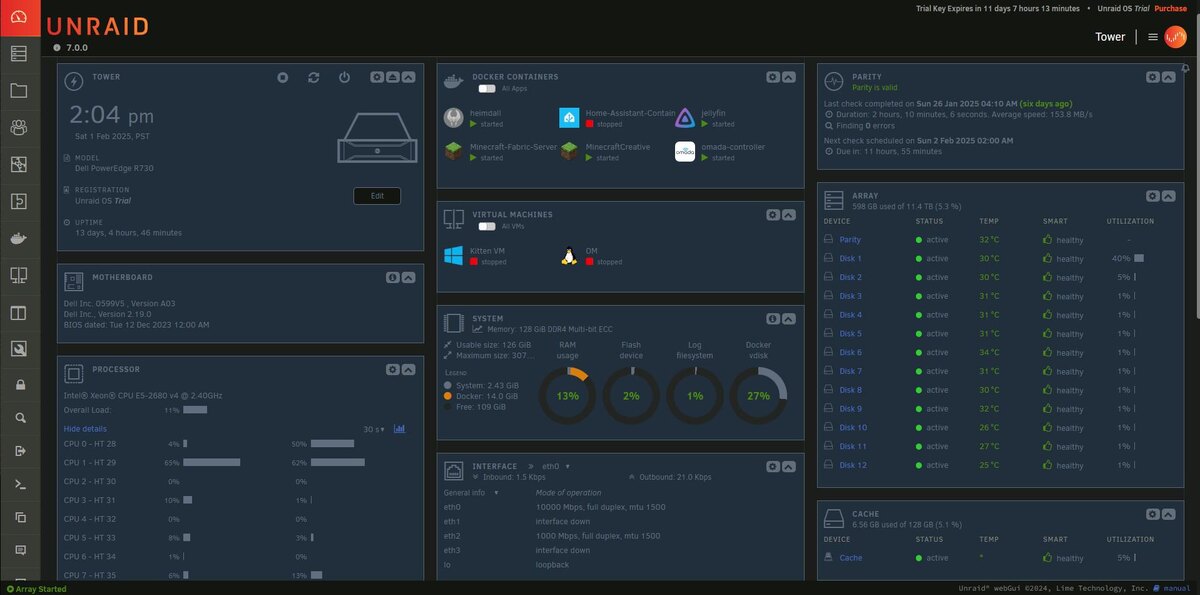1200x595 pixels.
Task: Open the terminal icon in sidebar
Action: click(20, 484)
